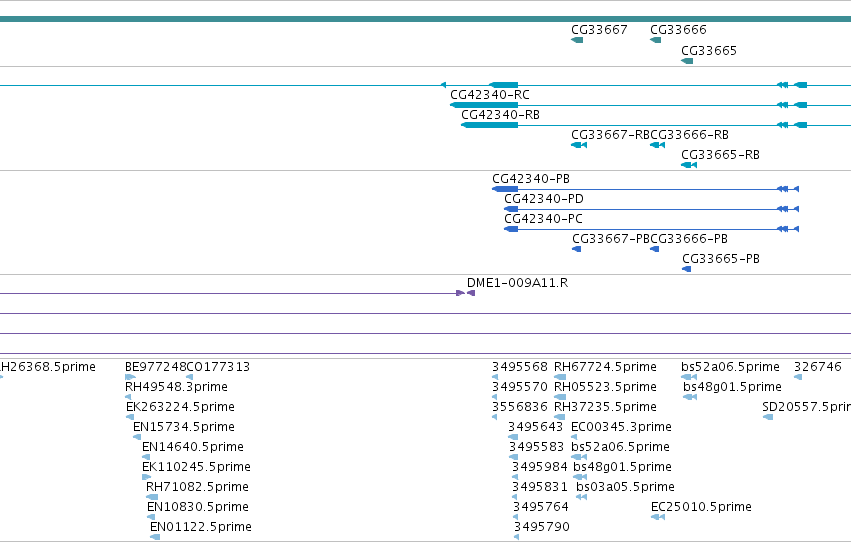The height and width of the screenshot is (542, 851).
Task: Click the CG42340-PB protein label
Action: [531, 179]
